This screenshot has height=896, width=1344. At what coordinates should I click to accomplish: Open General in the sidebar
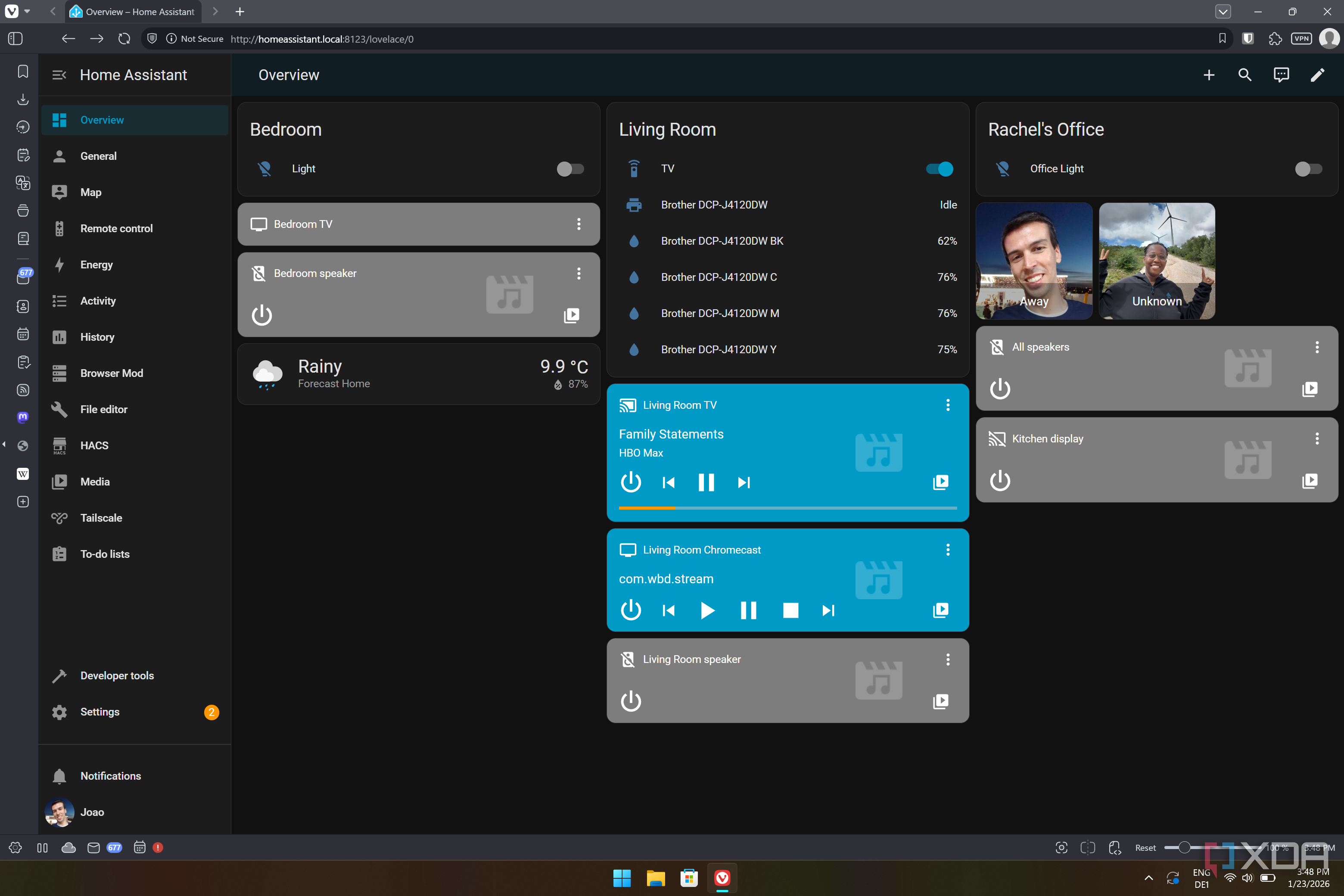[x=135, y=156]
